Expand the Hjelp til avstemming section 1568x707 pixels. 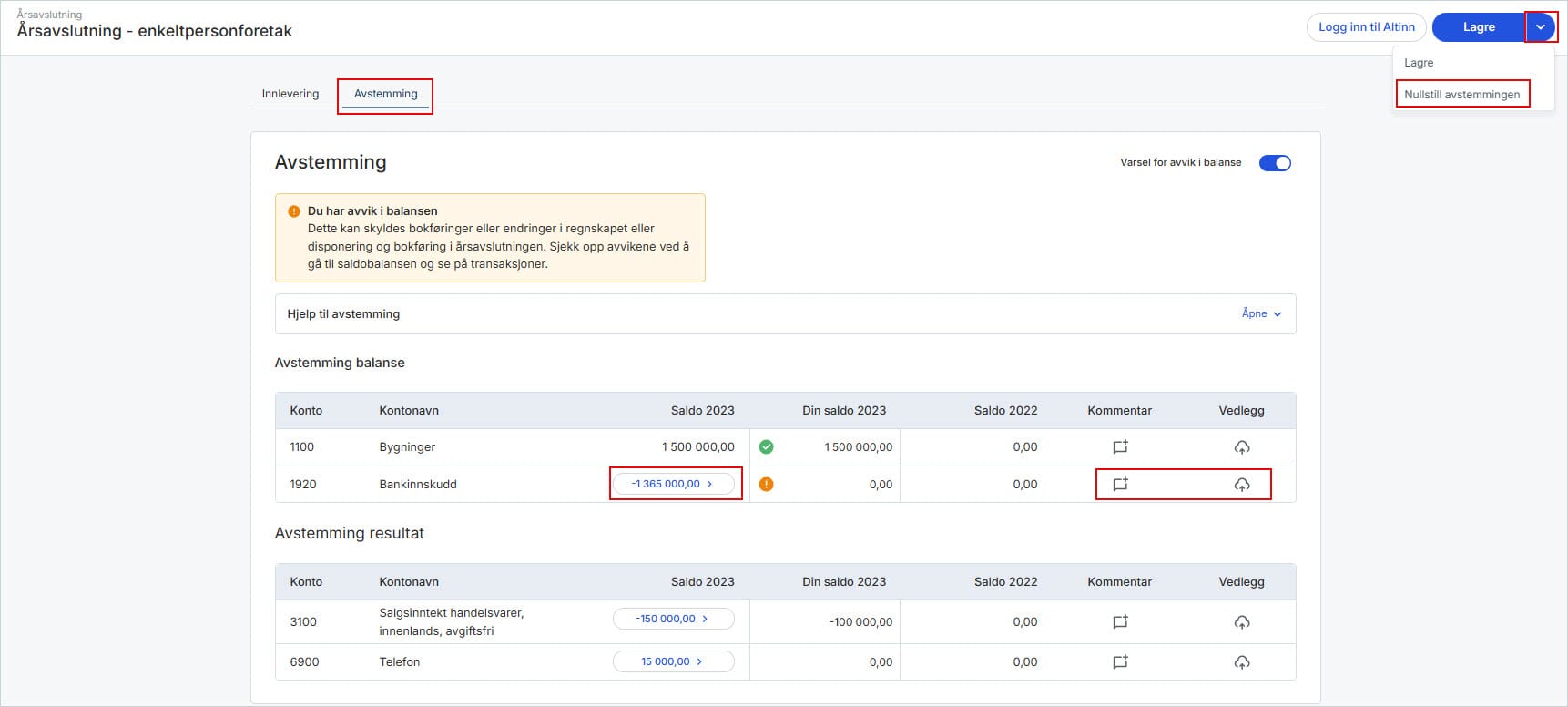1261,313
